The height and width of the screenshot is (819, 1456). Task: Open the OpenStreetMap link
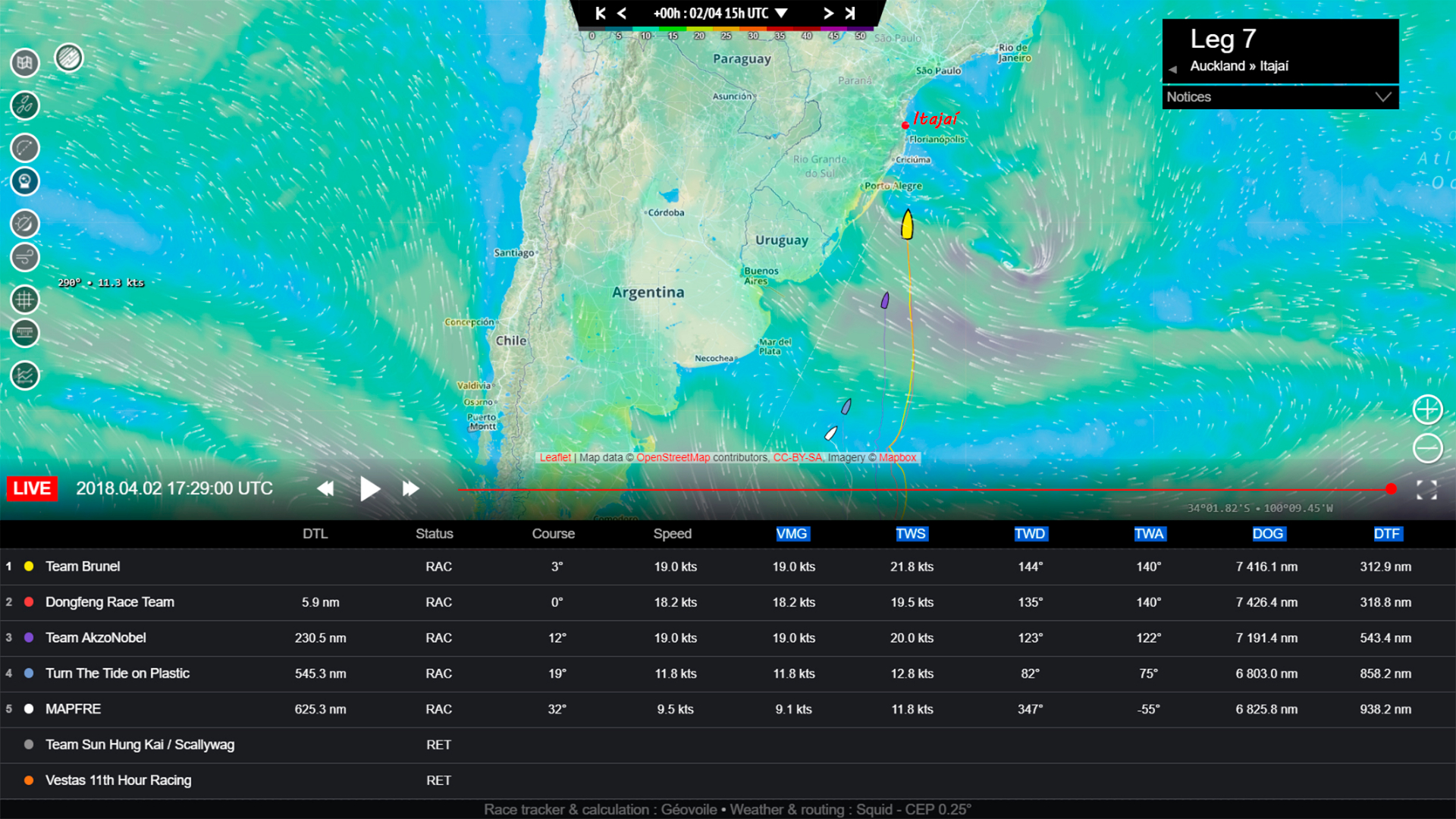click(673, 458)
